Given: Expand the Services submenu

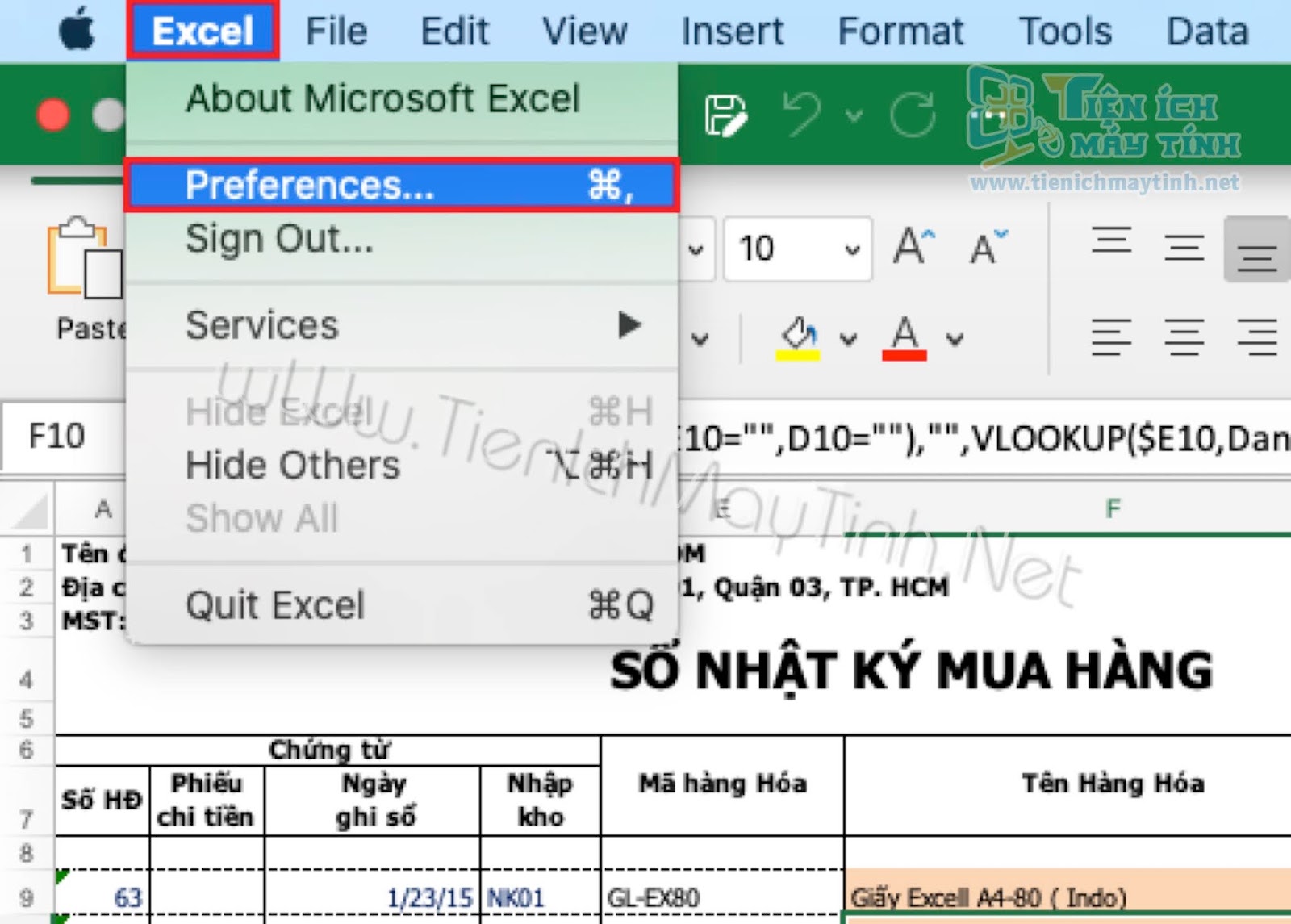Looking at the screenshot, I should tap(401, 325).
